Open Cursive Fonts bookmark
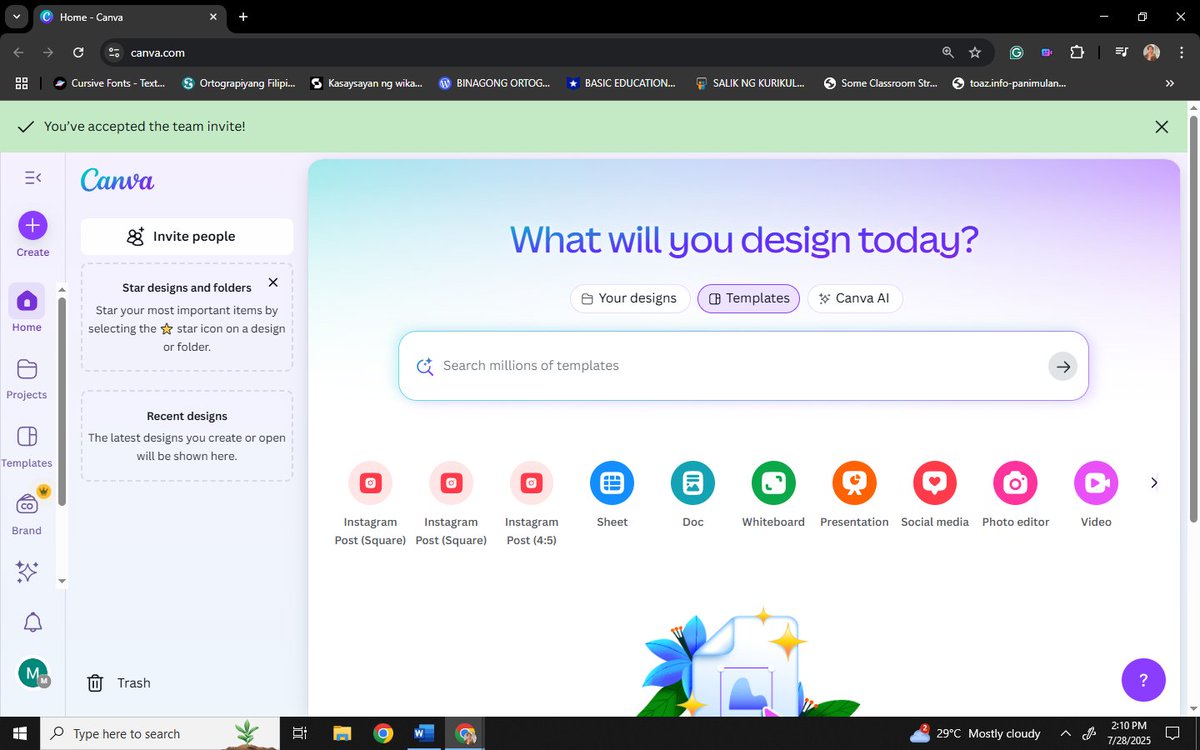Image resolution: width=1200 pixels, height=750 pixels. click(x=109, y=83)
